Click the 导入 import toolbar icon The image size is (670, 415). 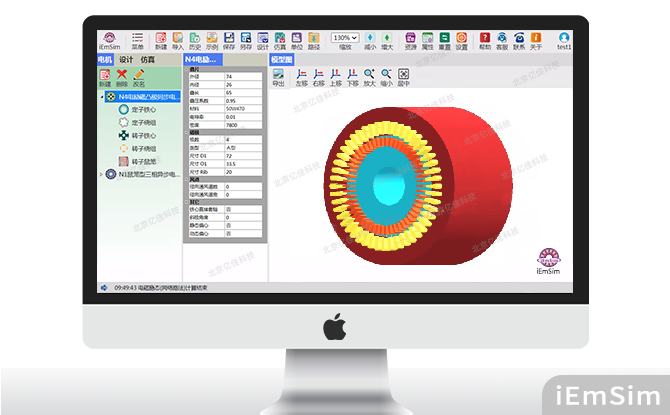[178, 38]
